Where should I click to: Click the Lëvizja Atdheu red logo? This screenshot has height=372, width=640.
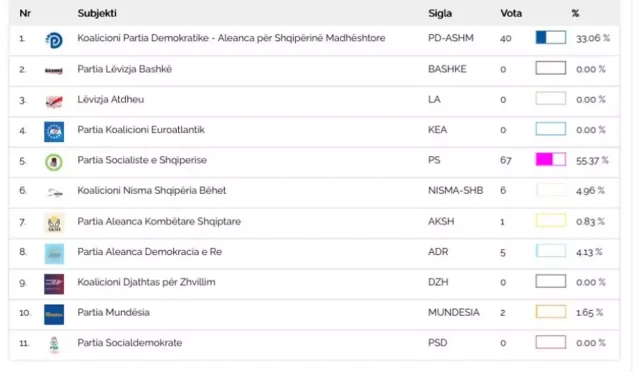click(x=54, y=102)
